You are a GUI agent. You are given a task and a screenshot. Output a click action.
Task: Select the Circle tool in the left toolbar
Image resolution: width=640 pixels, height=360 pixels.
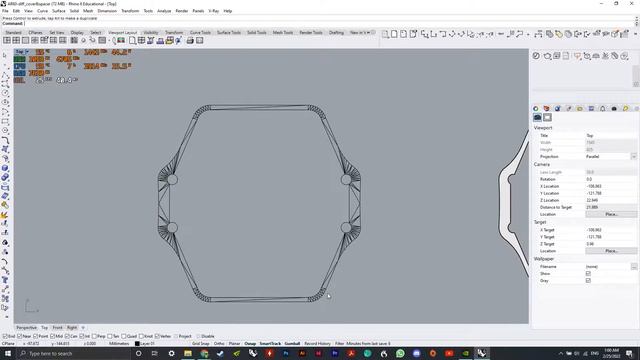coord(5,93)
